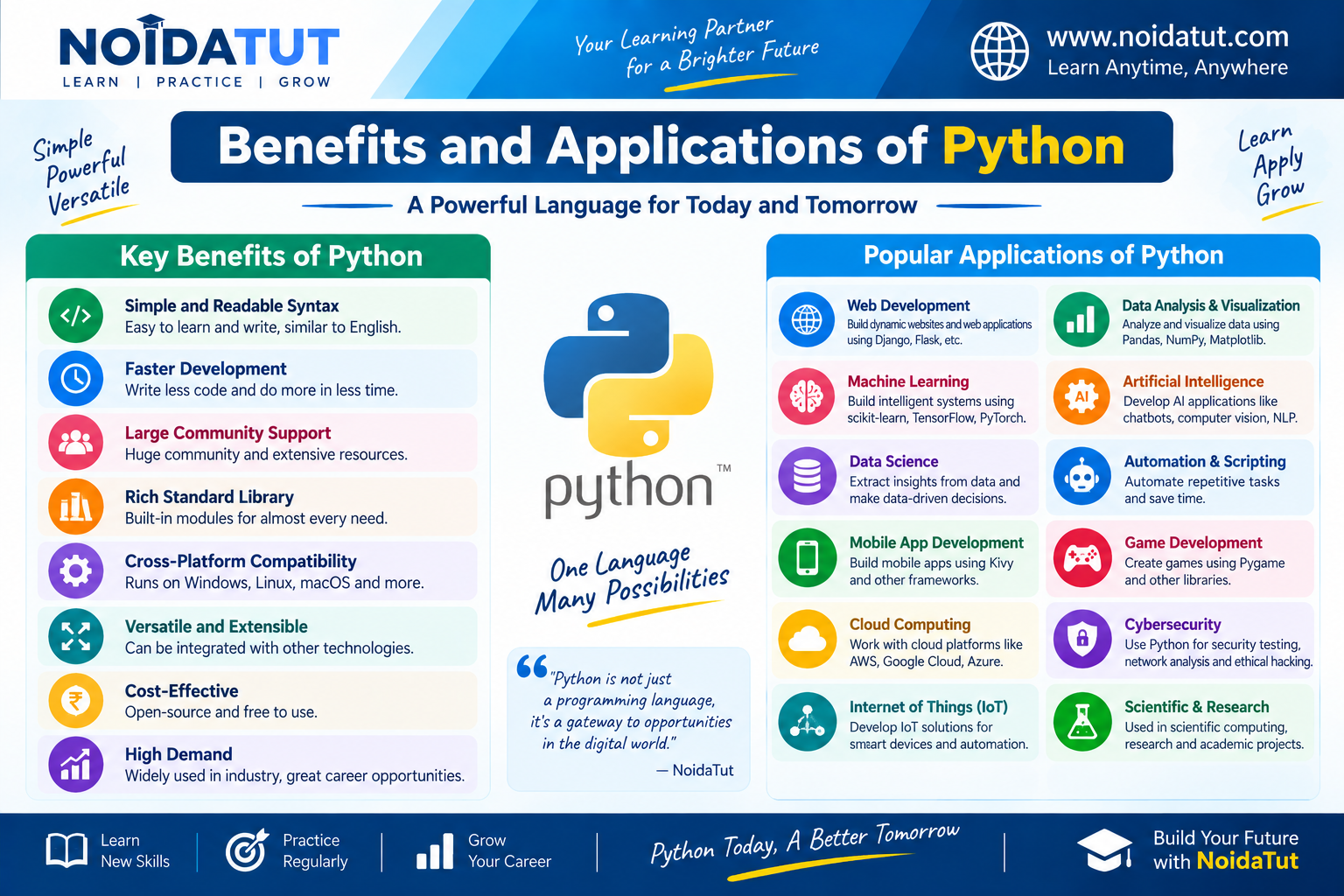Click the clock icon beside Faster Development
This screenshot has width=1344, height=896.
tap(76, 378)
